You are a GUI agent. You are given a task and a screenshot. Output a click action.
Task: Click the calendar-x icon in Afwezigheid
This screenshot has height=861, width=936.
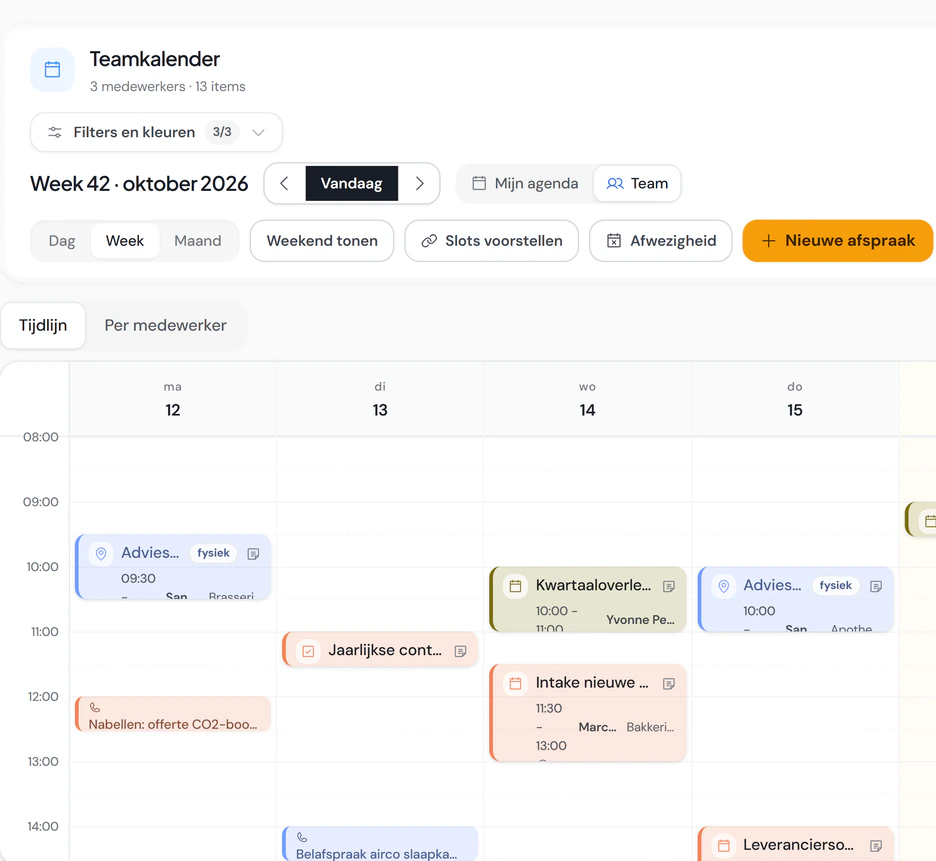click(x=614, y=241)
